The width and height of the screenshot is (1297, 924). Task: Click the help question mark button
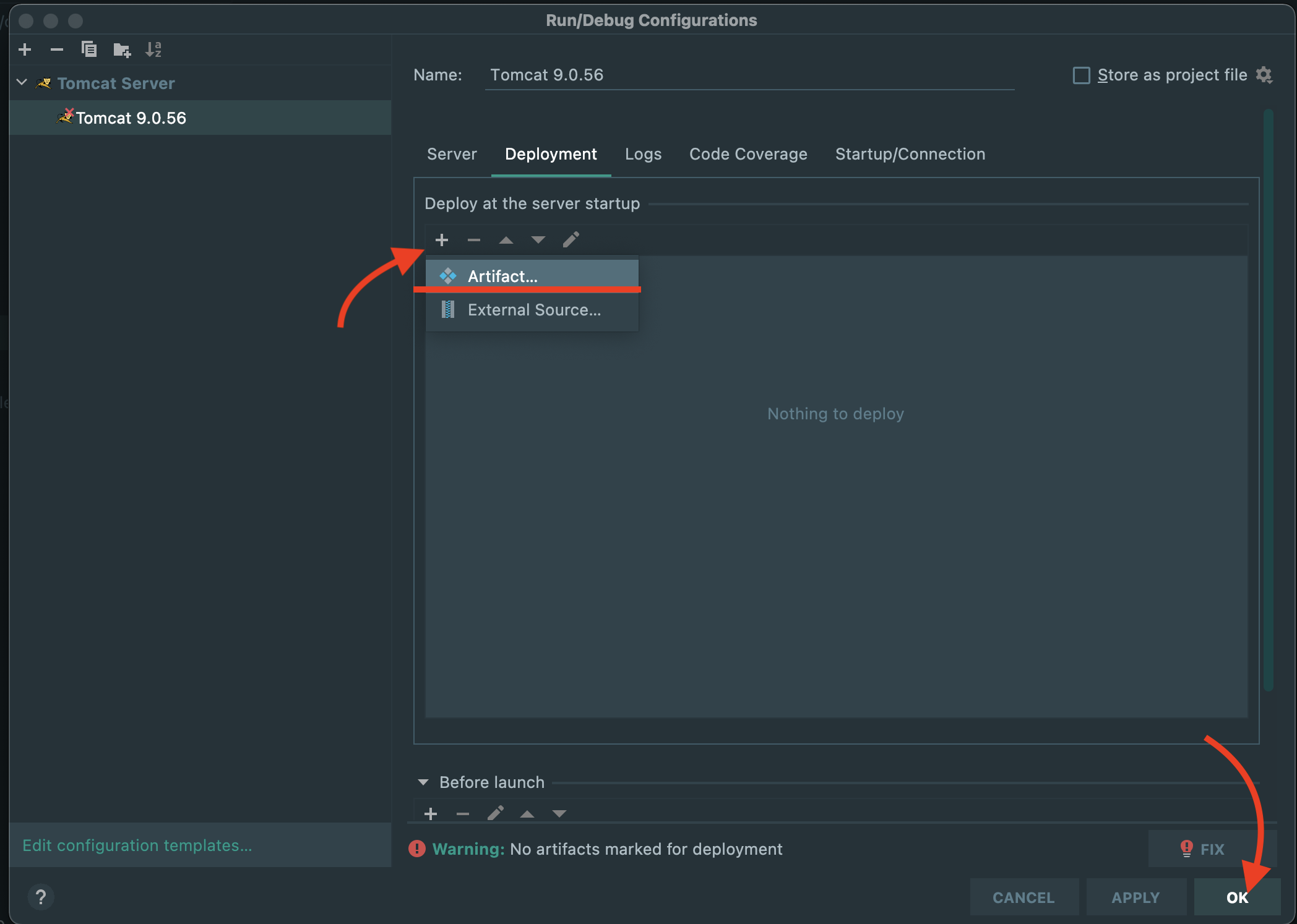pyautogui.click(x=41, y=897)
